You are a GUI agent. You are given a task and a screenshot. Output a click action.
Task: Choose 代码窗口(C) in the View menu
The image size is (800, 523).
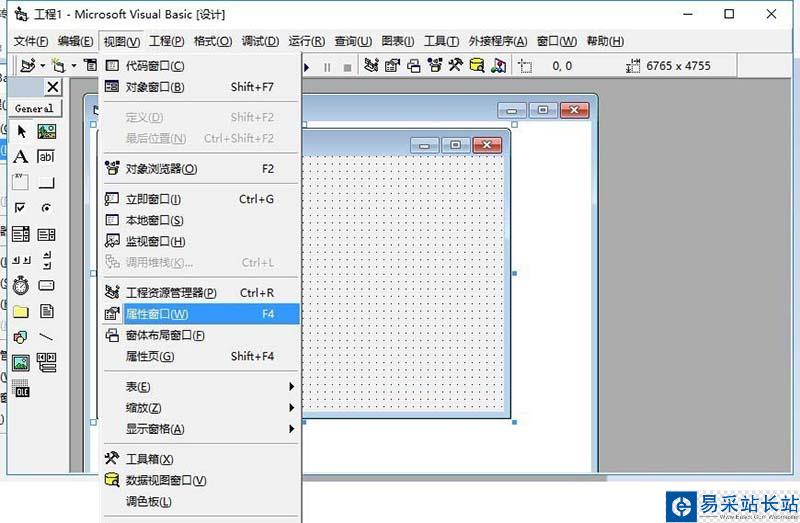pos(202,65)
